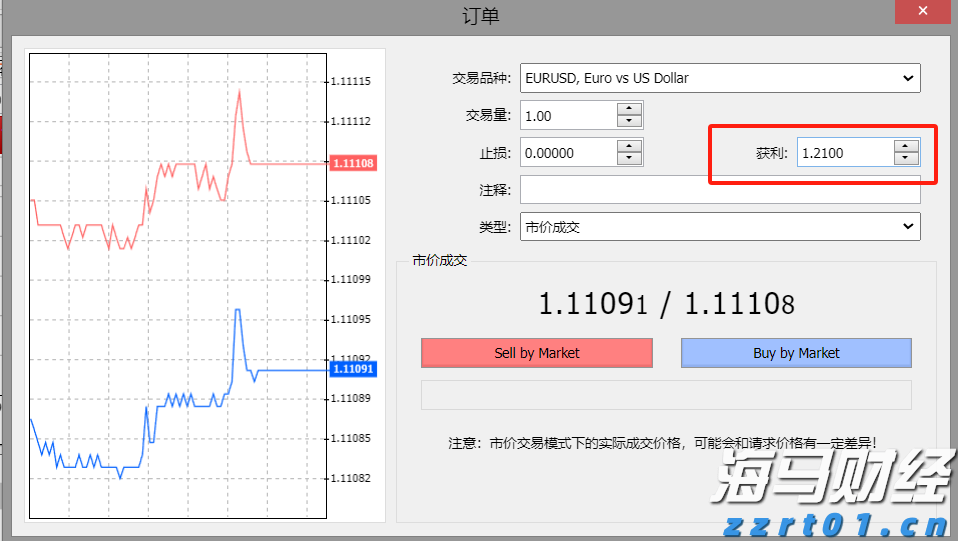This screenshot has width=958, height=541.
Task: Decrease take profit (获利) with down arrow
Action: click(x=906, y=159)
